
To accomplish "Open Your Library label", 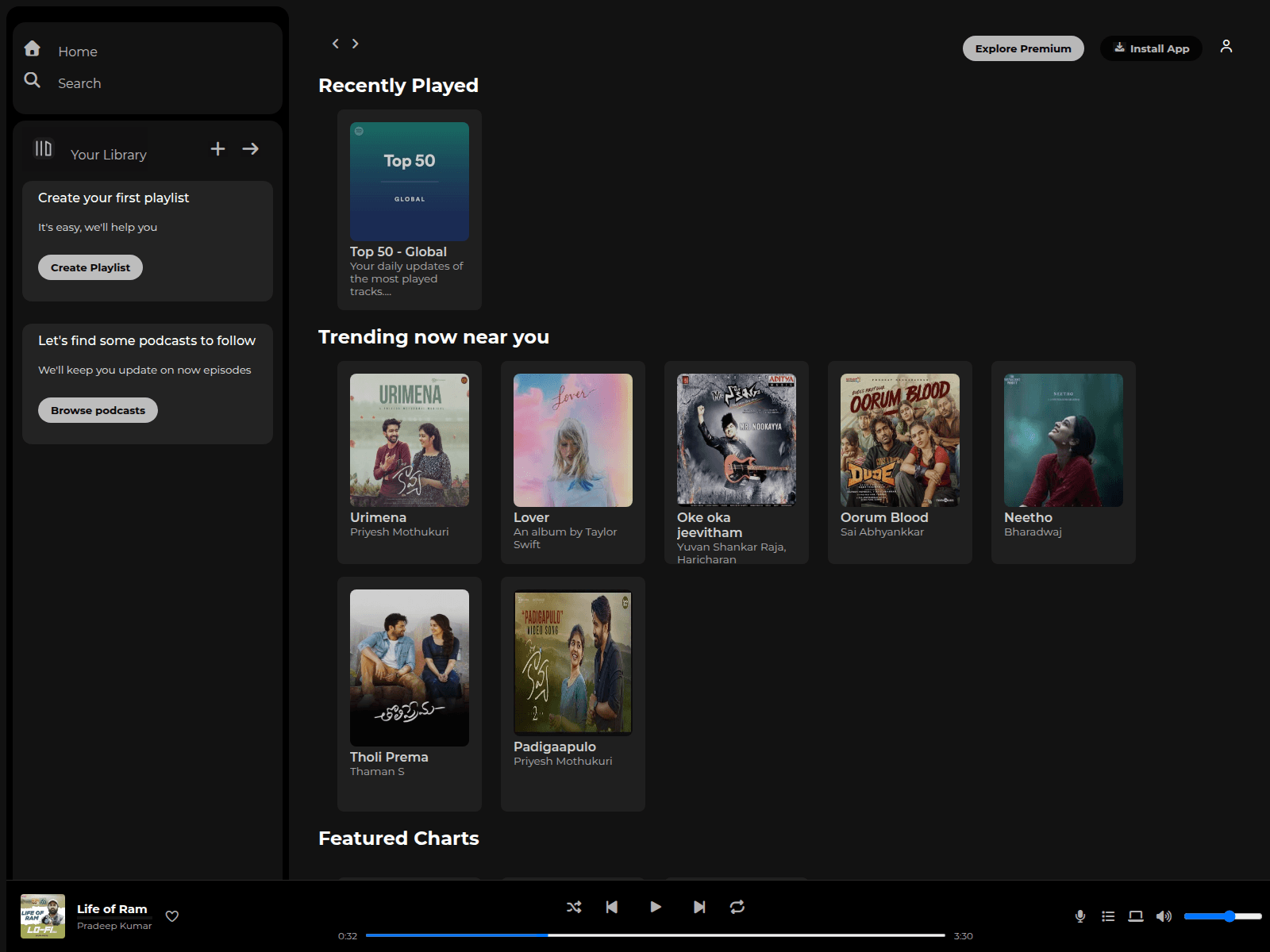I will [109, 155].
